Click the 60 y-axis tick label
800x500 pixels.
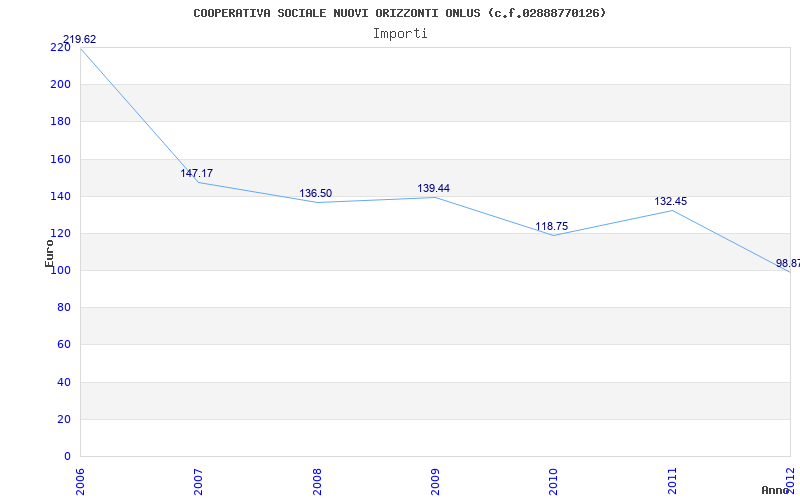click(63, 345)
